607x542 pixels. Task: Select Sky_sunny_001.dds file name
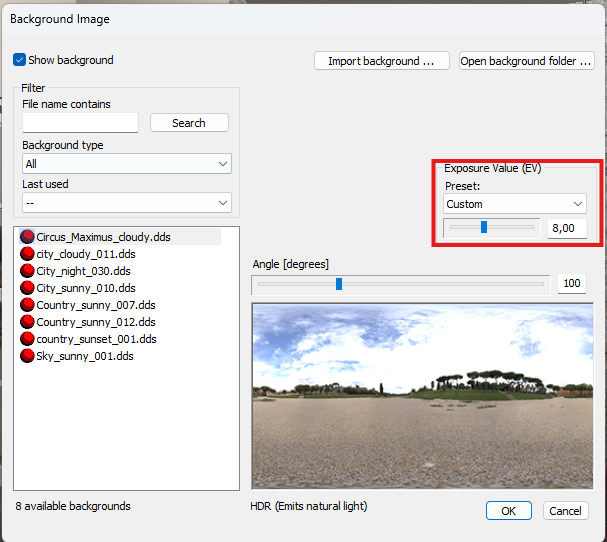coord(85,356)
